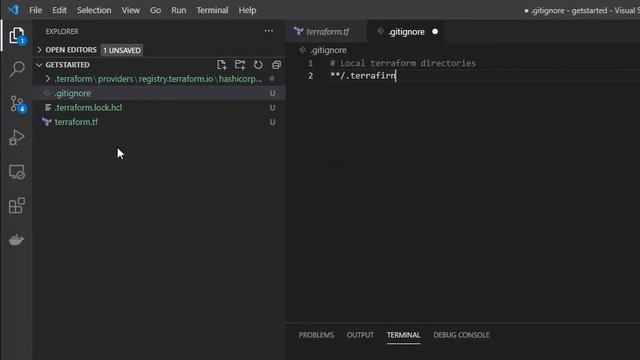
Task: Click the unsaved dot on .gitignore tab
Action: point(435,31)
